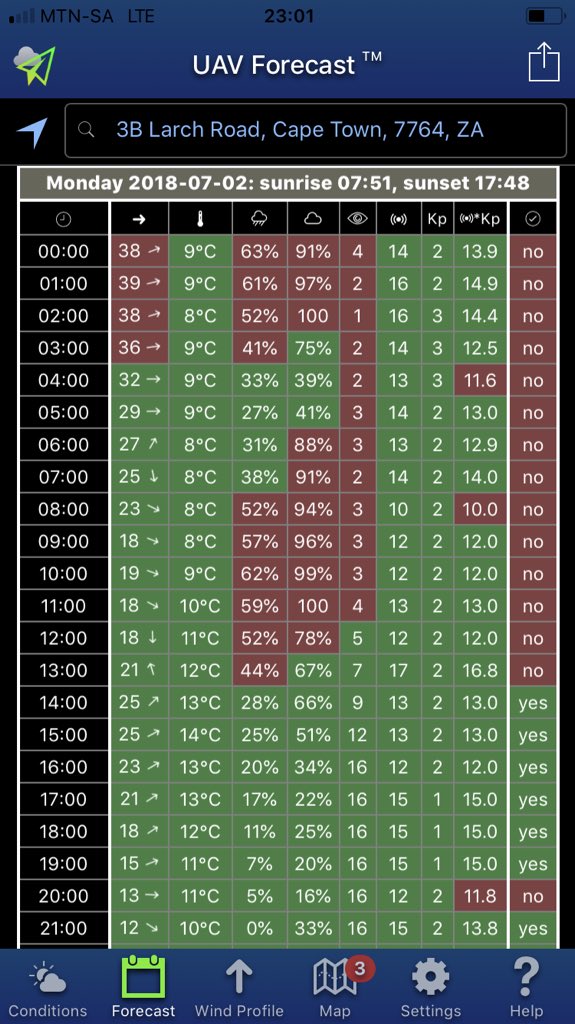
Task: Select the rain cloud precipitation column header
Action: coord(259,219)
